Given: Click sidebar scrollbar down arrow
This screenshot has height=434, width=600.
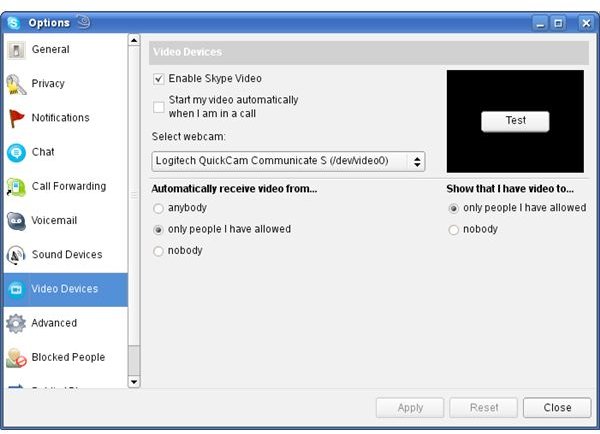Looking at the screenshot, I should pos(134,382).
